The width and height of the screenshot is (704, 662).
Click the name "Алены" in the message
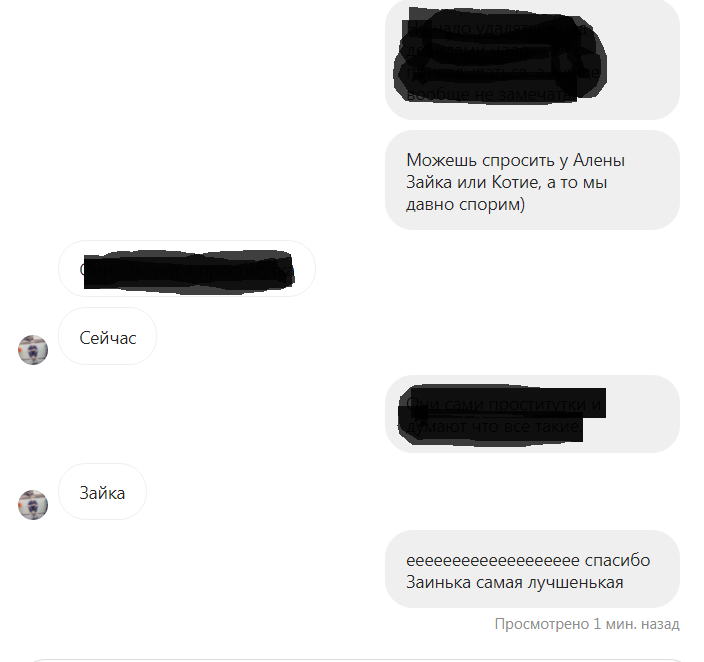tap(599, 160)
